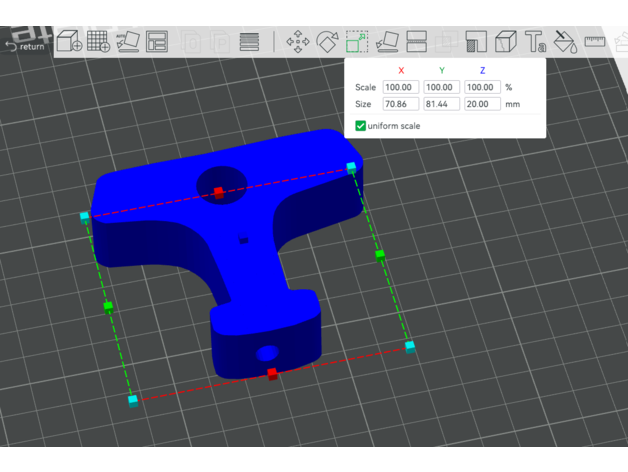The width and height of the screenshot is (628, 472).
Task: Open the variable layer height tool
Action: (249, 42)
